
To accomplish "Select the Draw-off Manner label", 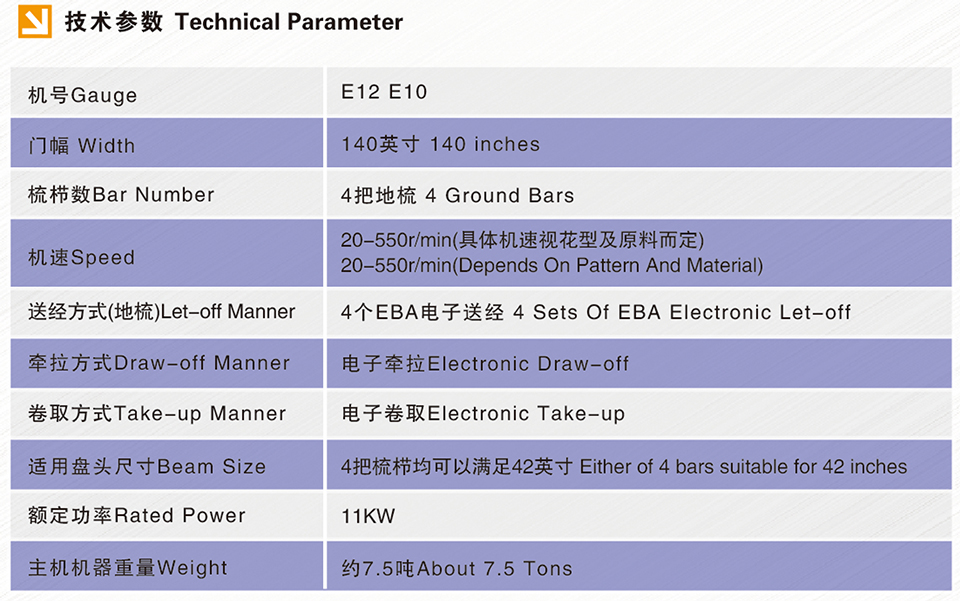I will click(159, 363).
